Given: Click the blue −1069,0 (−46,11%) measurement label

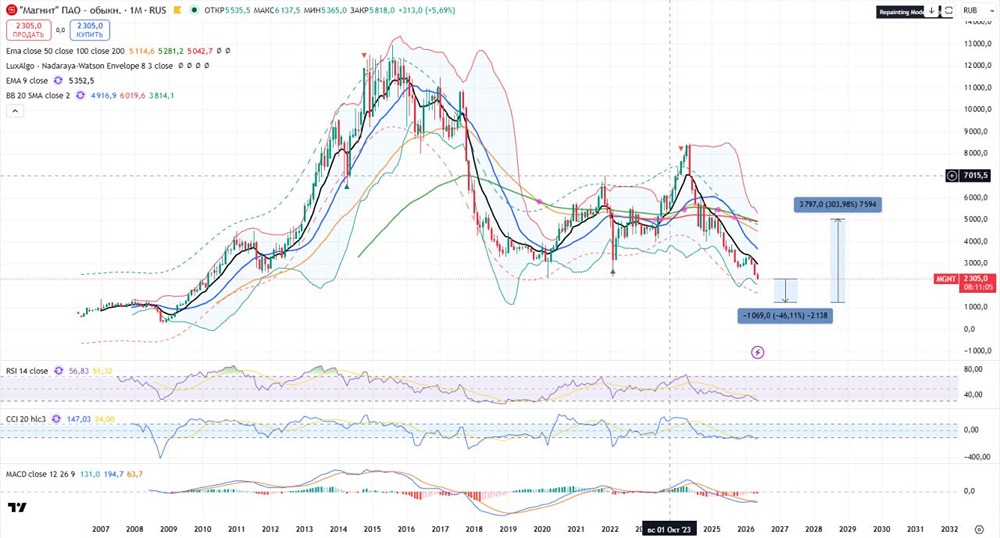Looking at the screenshot, I should (x=785, y=316).
